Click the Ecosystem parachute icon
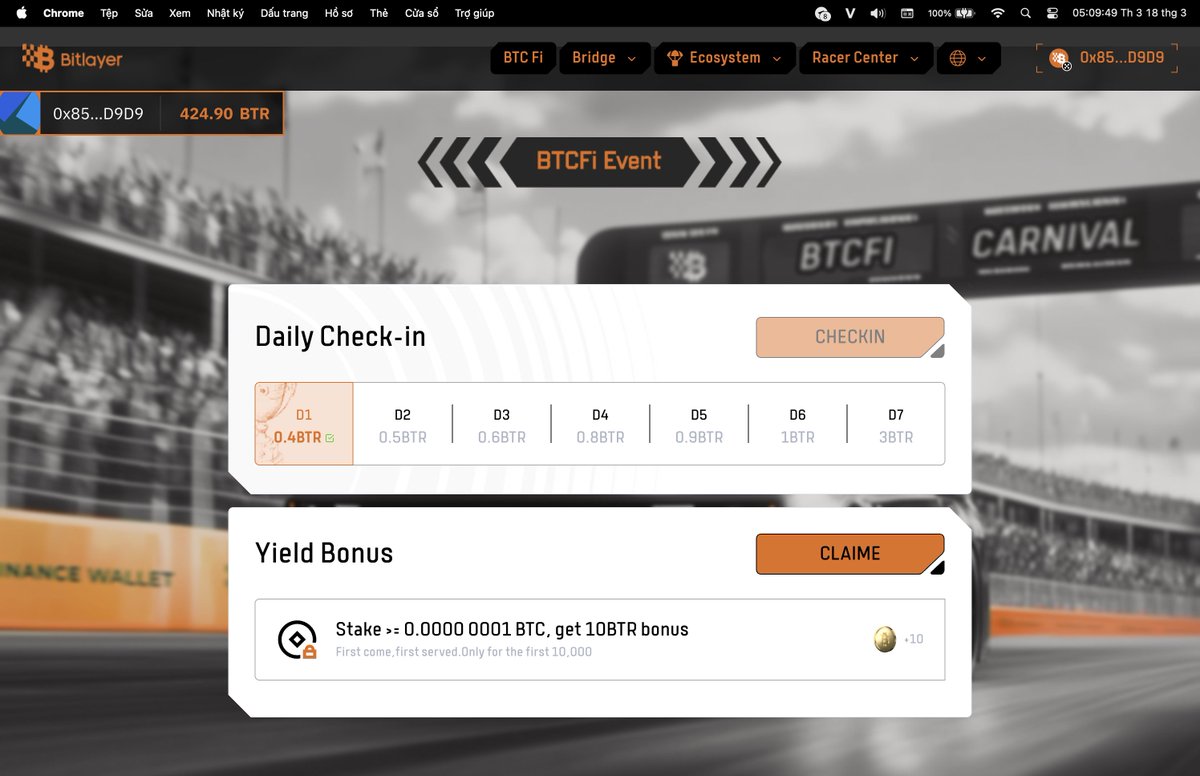The image size is (1200, 776). 675,58
